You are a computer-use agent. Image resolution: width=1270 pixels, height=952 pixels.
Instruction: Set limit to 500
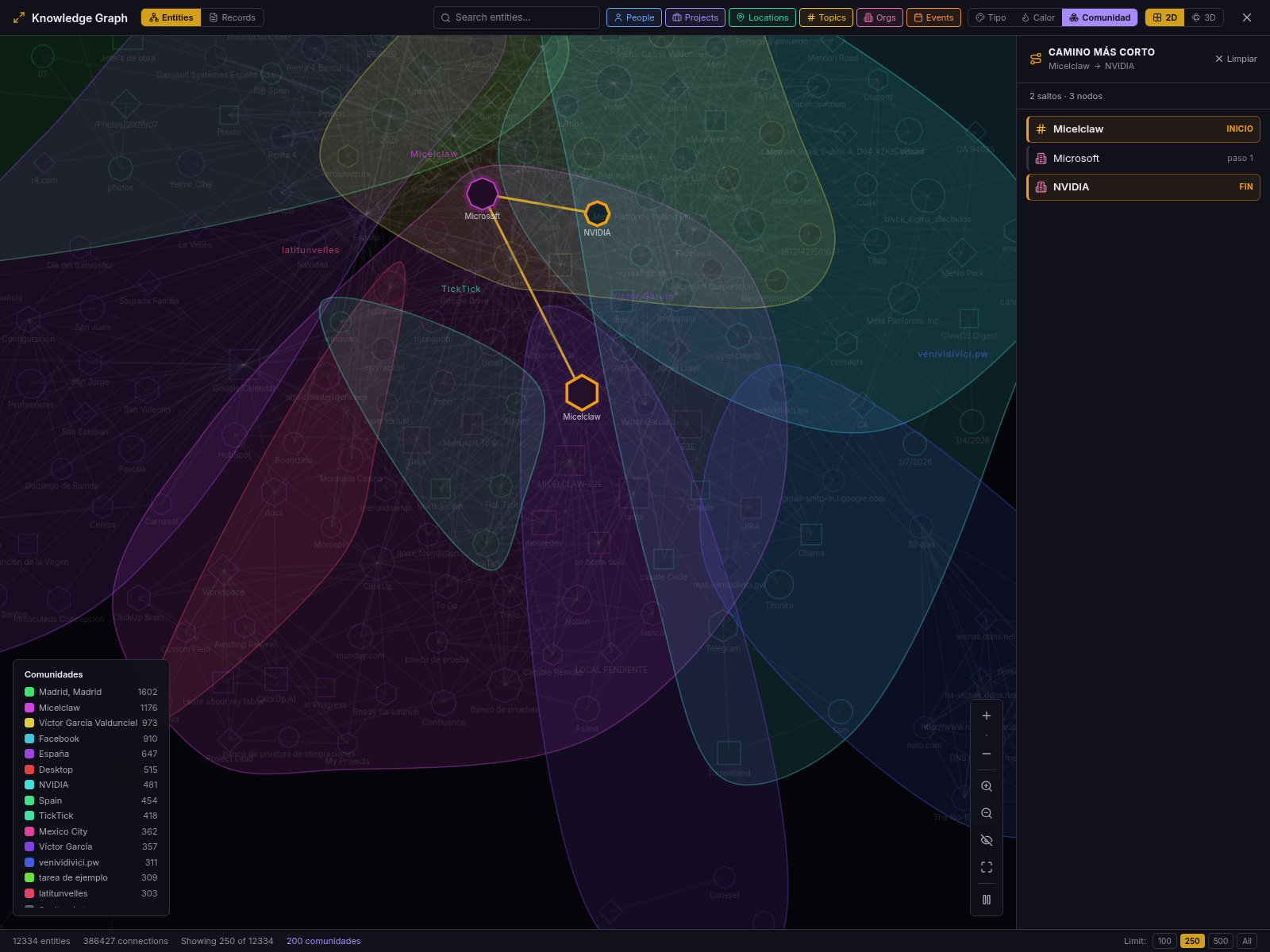tap(1221, 941)
